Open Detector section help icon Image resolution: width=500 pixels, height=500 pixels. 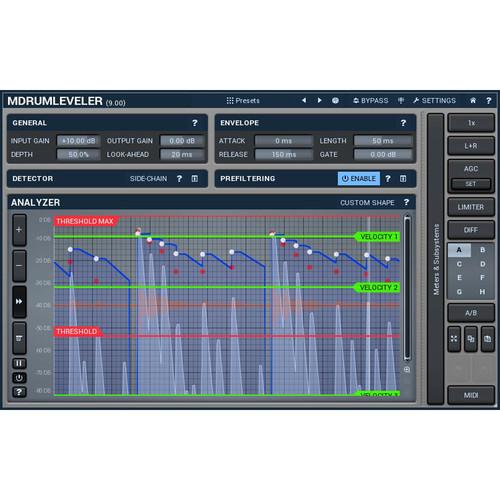(179, 179)
